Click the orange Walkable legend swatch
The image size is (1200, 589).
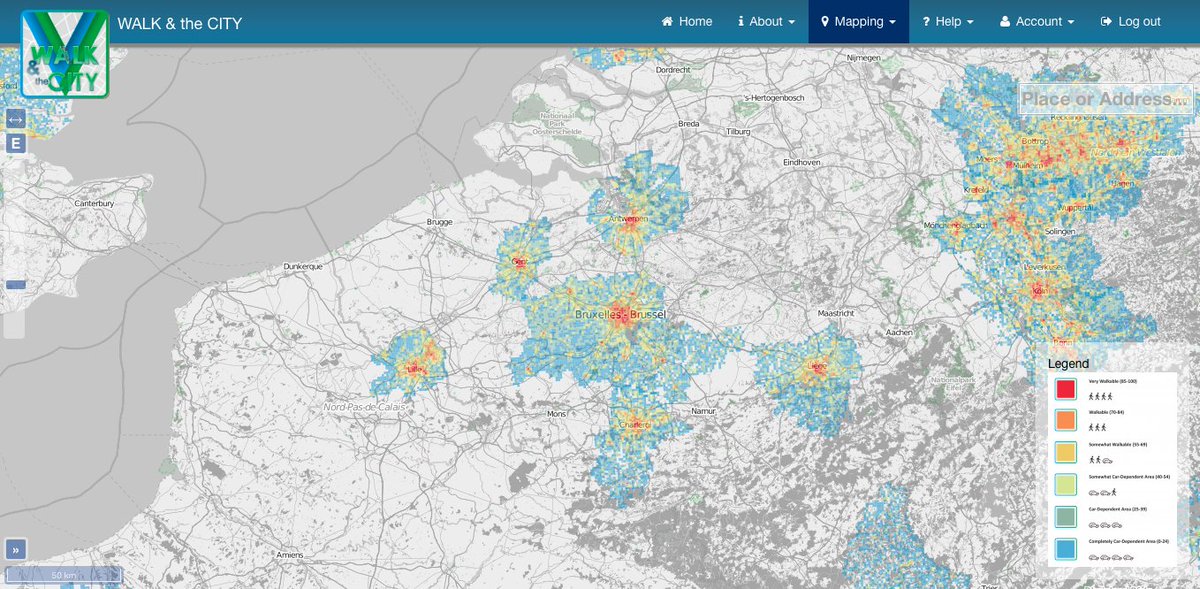[x=1065, y=421]
